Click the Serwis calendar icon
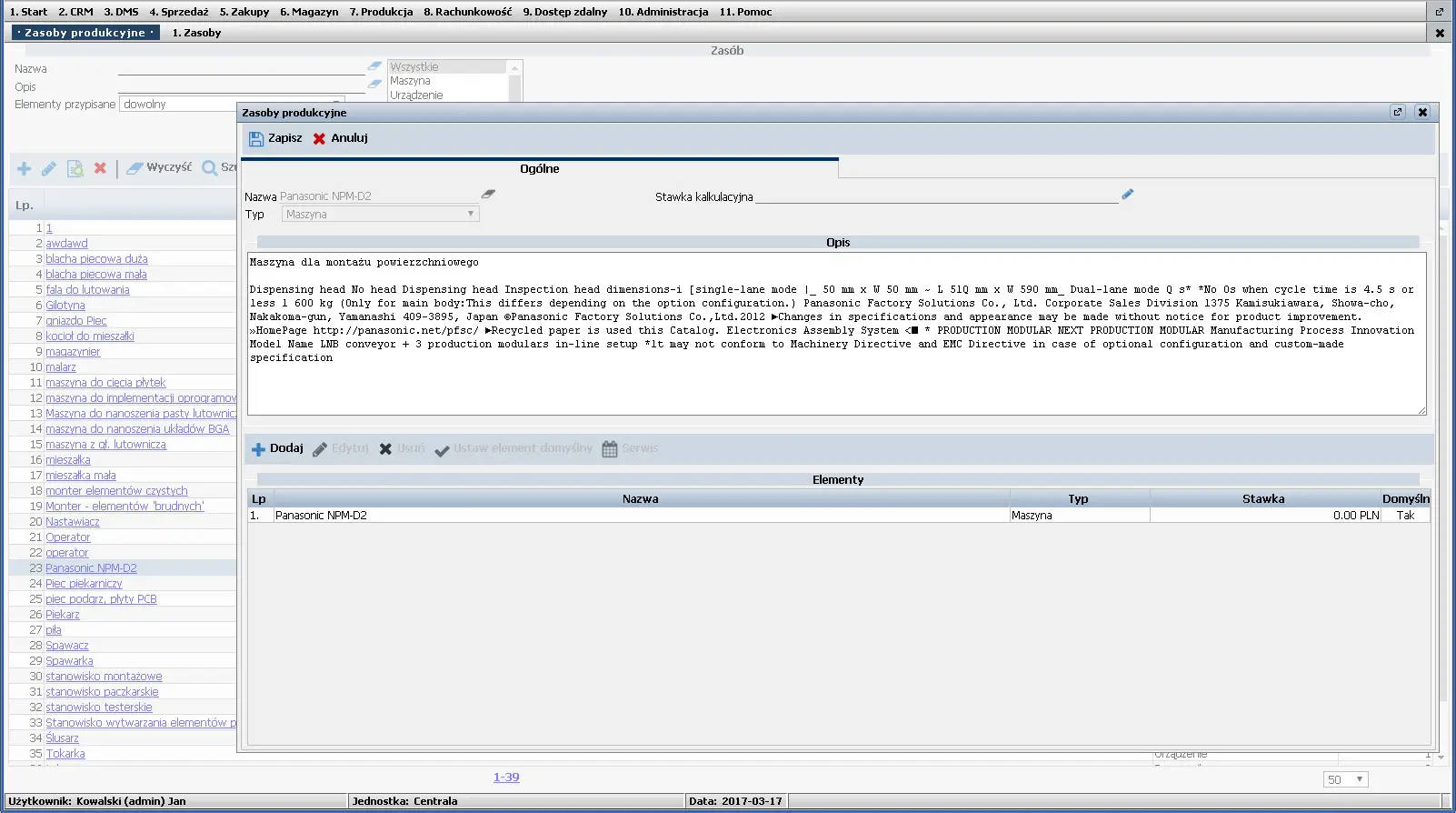This screenshot has height=813, width=1456. (x=610, y=449)
